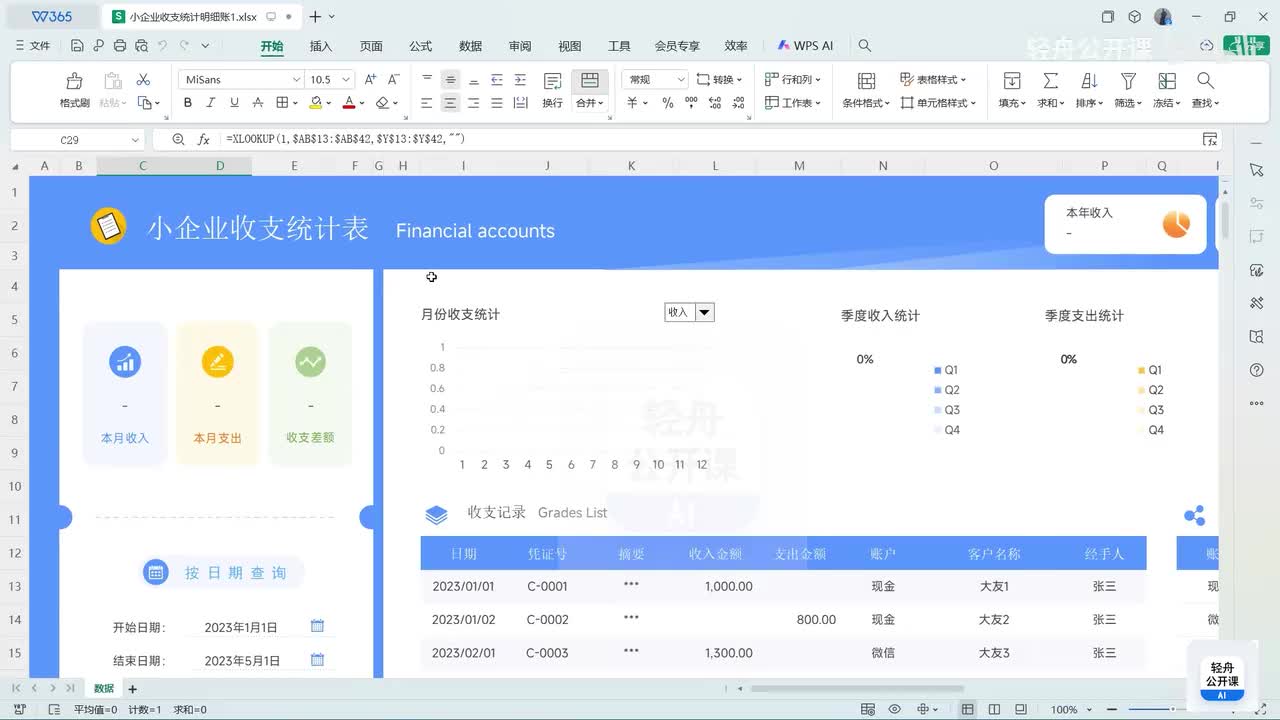1280x720 pixels.
Task: Open the borders dropdown arrow
Action: point(296,103)
